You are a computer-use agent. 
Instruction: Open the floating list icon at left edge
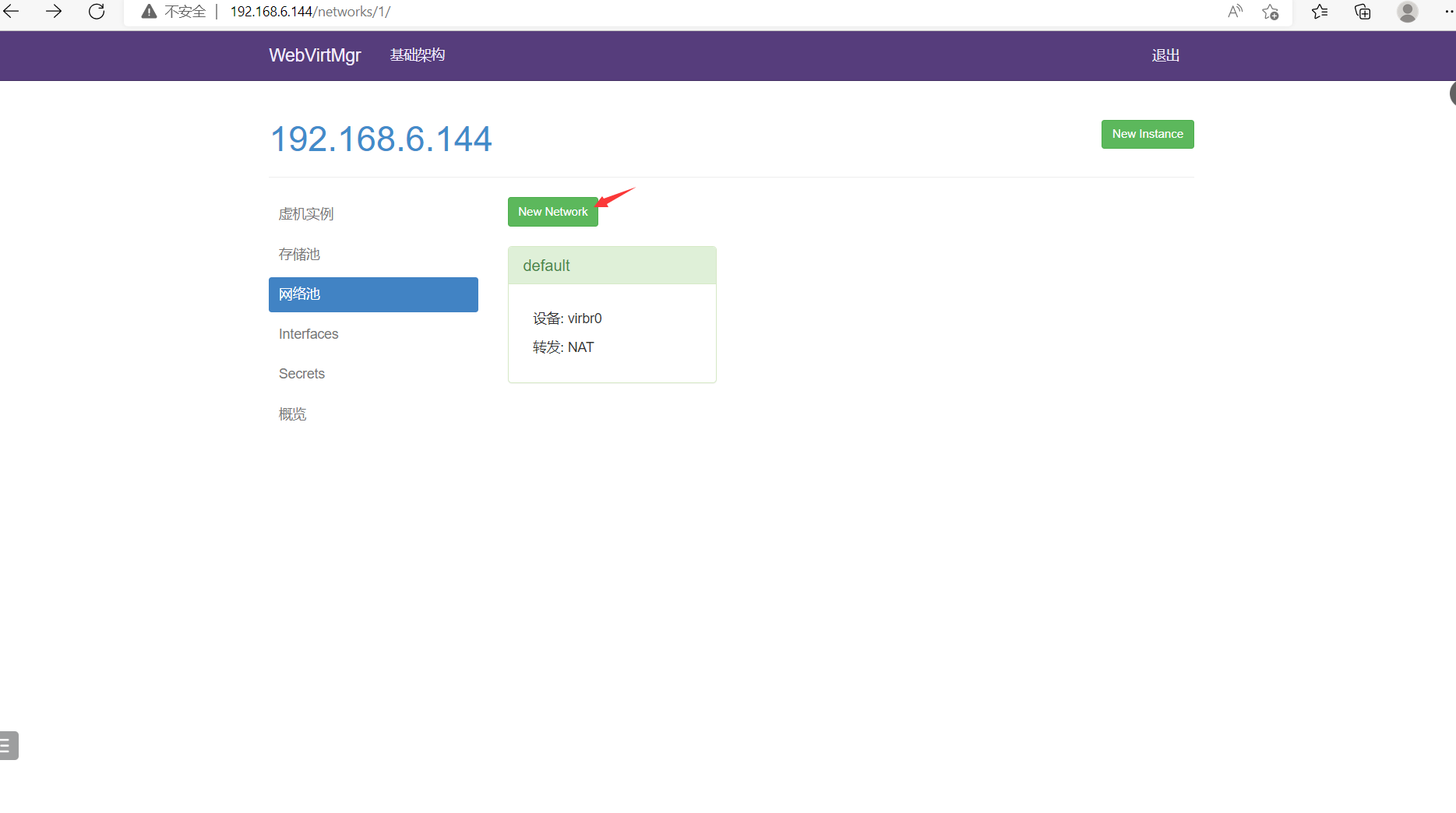8,745
